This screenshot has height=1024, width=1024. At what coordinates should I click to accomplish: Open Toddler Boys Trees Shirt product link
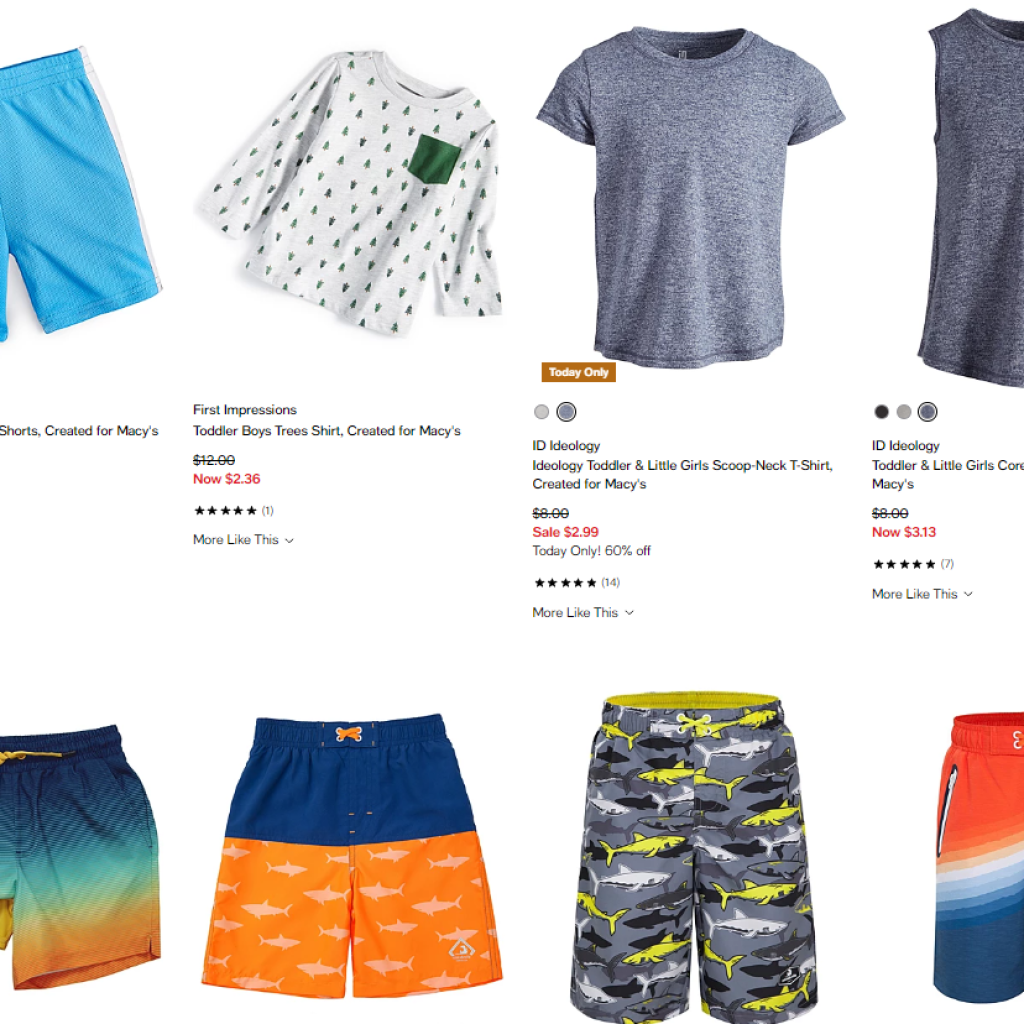click(x=327, y=431)
